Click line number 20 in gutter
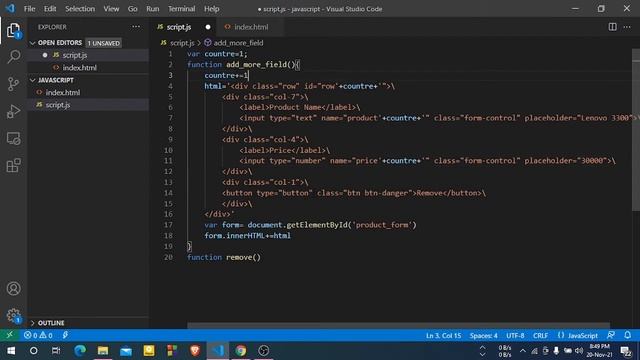The image size is (640, 360). point(168,257)
